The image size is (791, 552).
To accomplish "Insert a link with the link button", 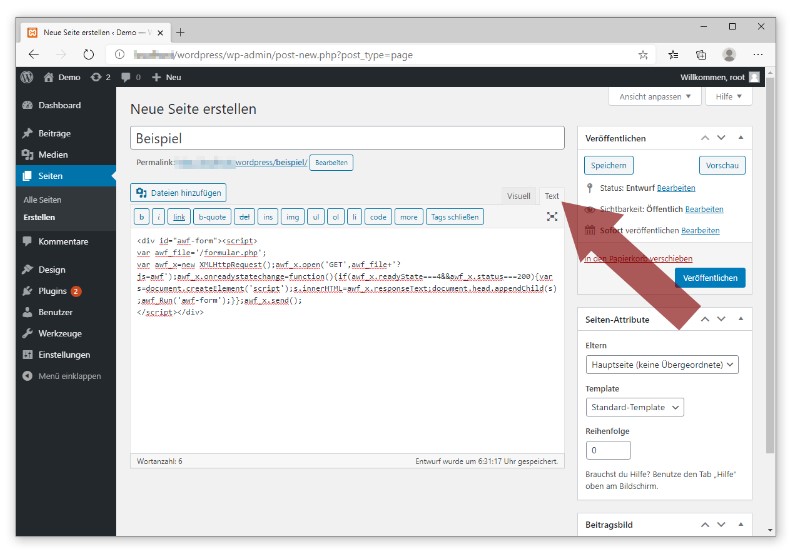I will [x=179, y=217].
